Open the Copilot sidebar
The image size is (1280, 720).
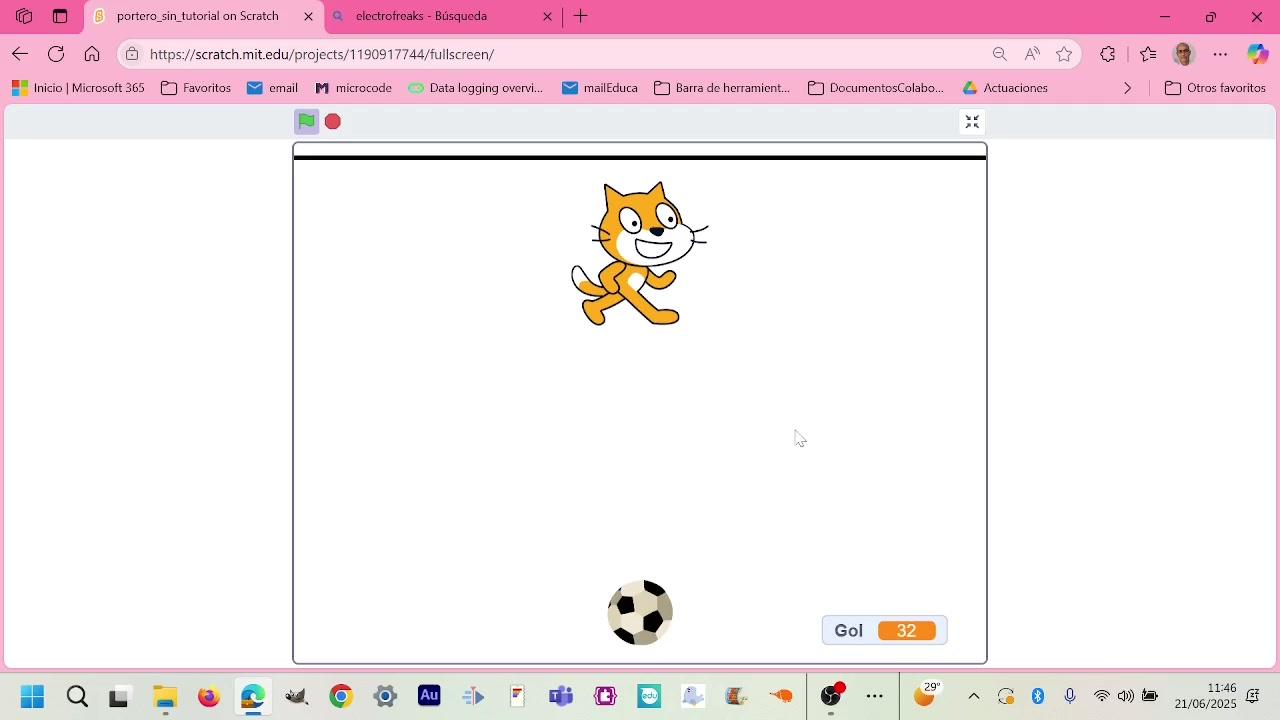(x=1257, y=54)
